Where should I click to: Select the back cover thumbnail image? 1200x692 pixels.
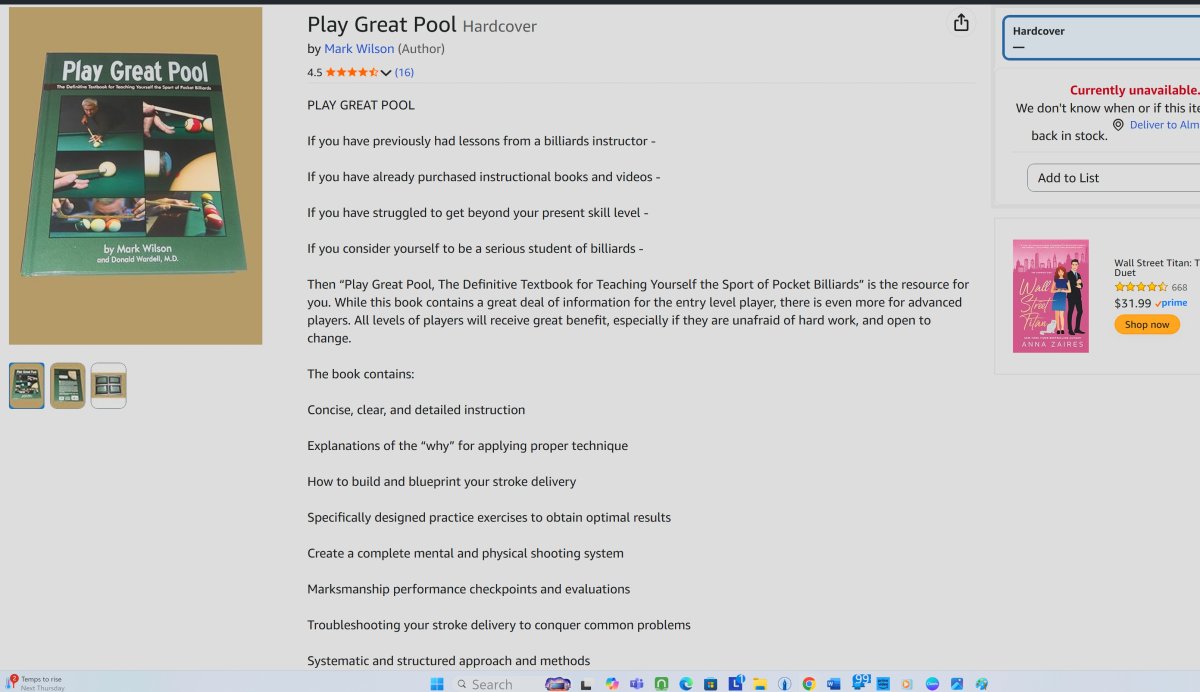click(68, 386)
